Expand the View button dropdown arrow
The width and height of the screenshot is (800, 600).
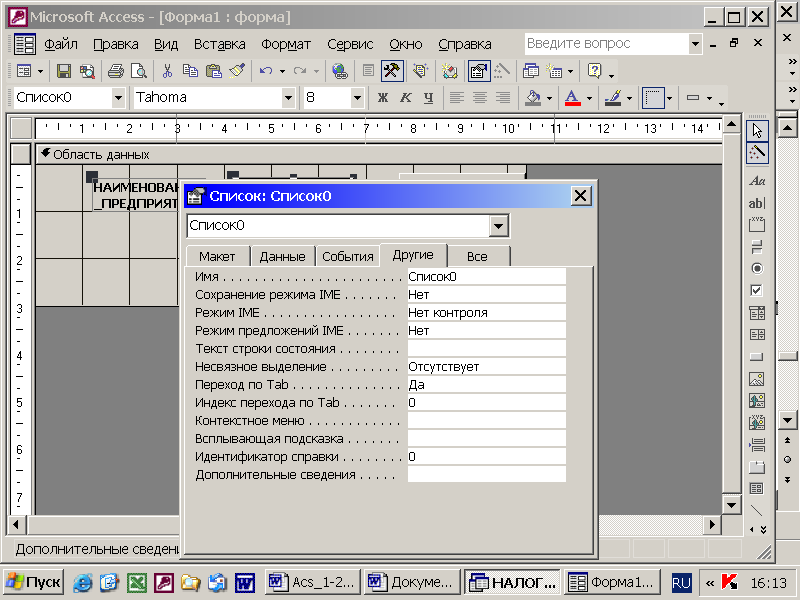click(x=40, y=71)
